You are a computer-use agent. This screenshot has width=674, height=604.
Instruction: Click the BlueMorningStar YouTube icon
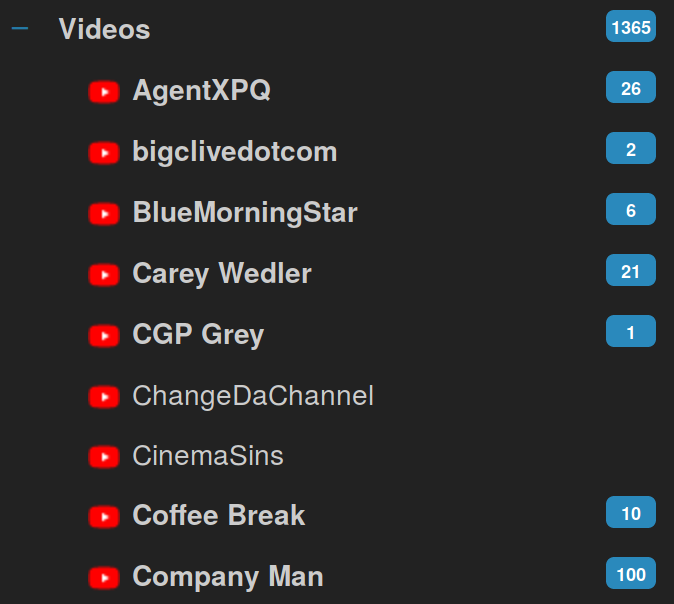[x=104, y=214]
